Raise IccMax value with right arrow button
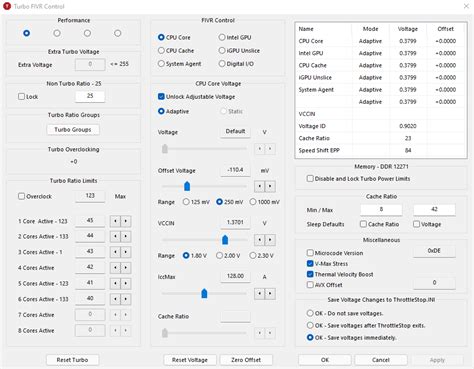Screen dimensions: 474x369 tap(270, 294)
